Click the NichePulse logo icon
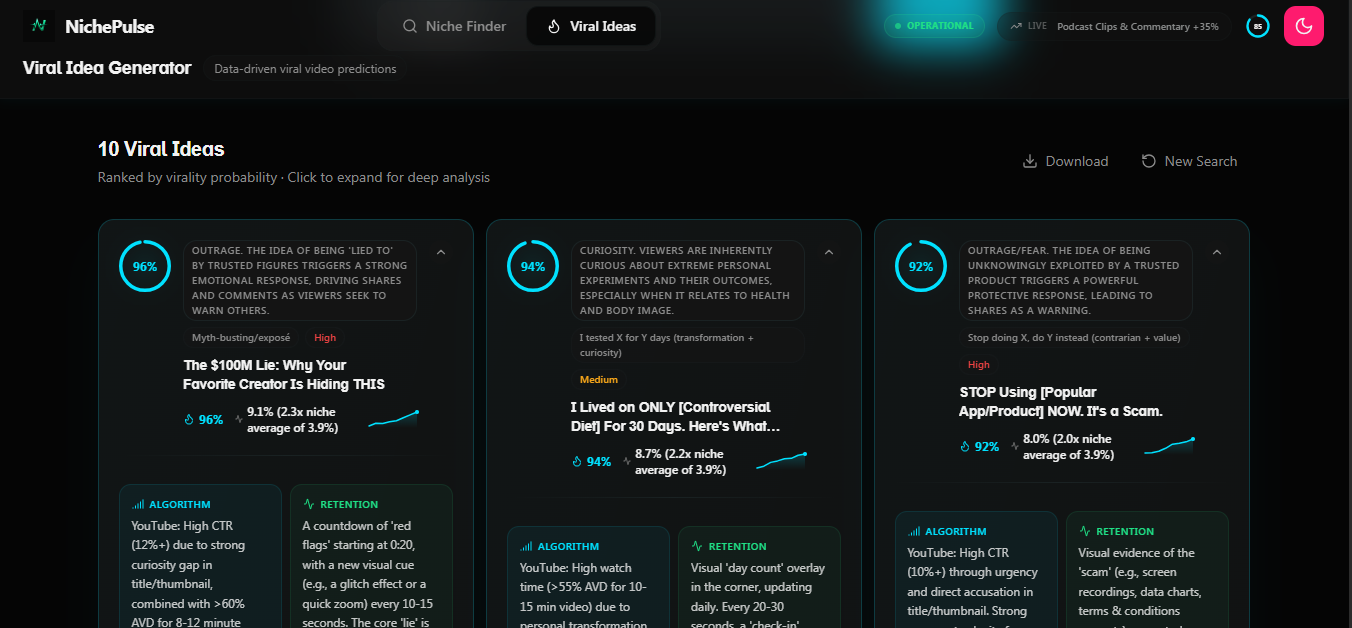 click(38, 26)
